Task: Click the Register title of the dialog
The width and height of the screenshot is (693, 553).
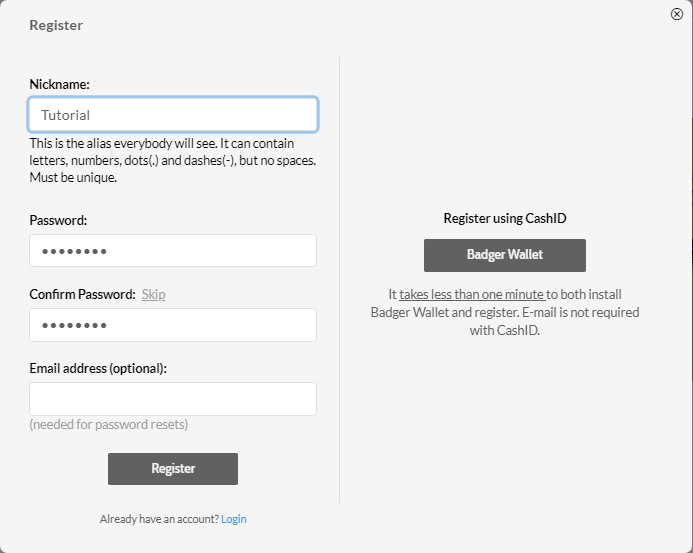Action: click(x=56, y=25)
